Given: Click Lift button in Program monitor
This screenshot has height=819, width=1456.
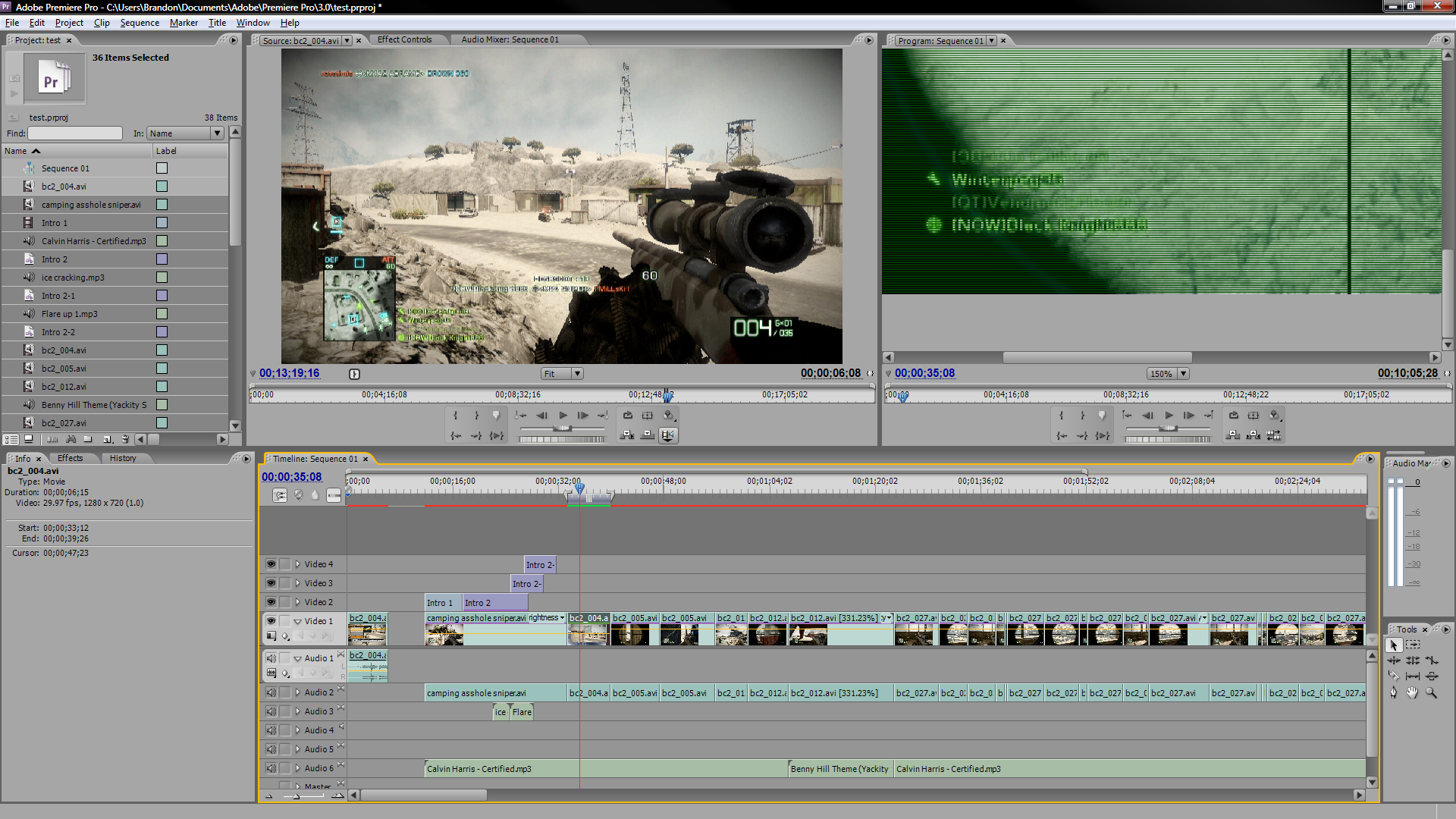Looking at the screenshot, I should coord(1233,435).
